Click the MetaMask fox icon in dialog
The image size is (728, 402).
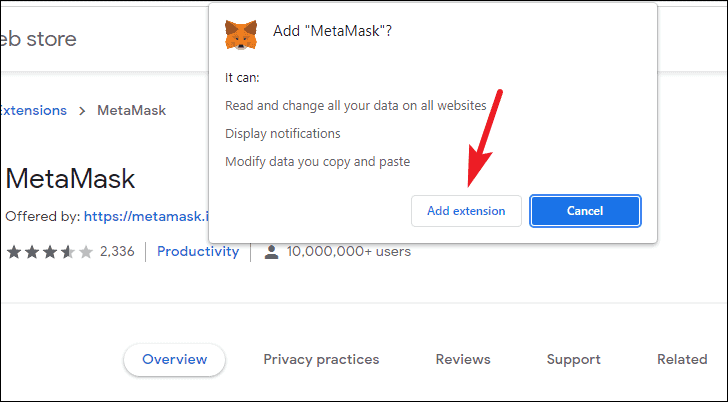pyautogui.click(x=240, y=34)
